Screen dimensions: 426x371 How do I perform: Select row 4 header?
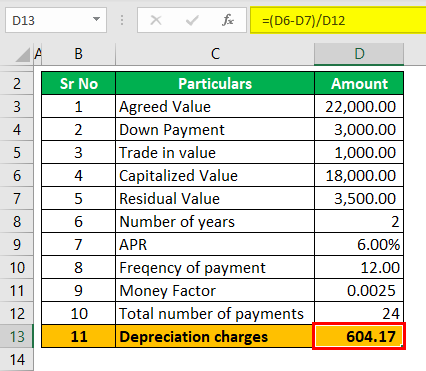(17, 130)
